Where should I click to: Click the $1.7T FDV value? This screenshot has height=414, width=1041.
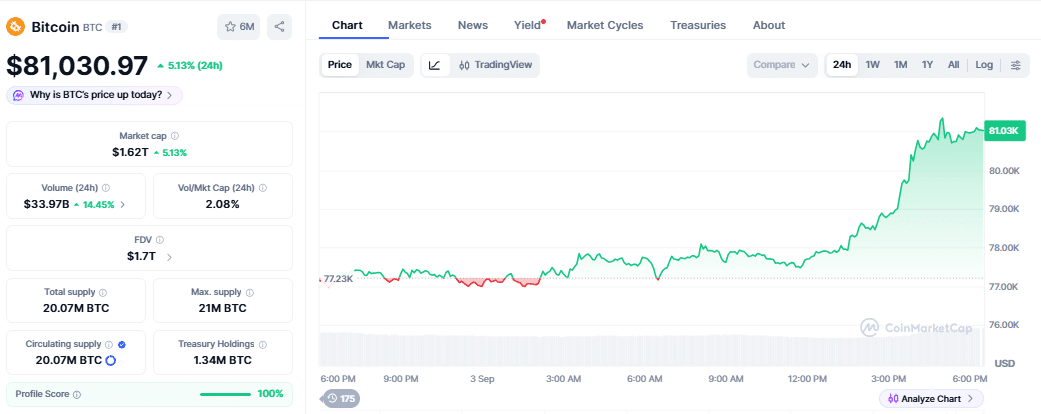[141, 257]
